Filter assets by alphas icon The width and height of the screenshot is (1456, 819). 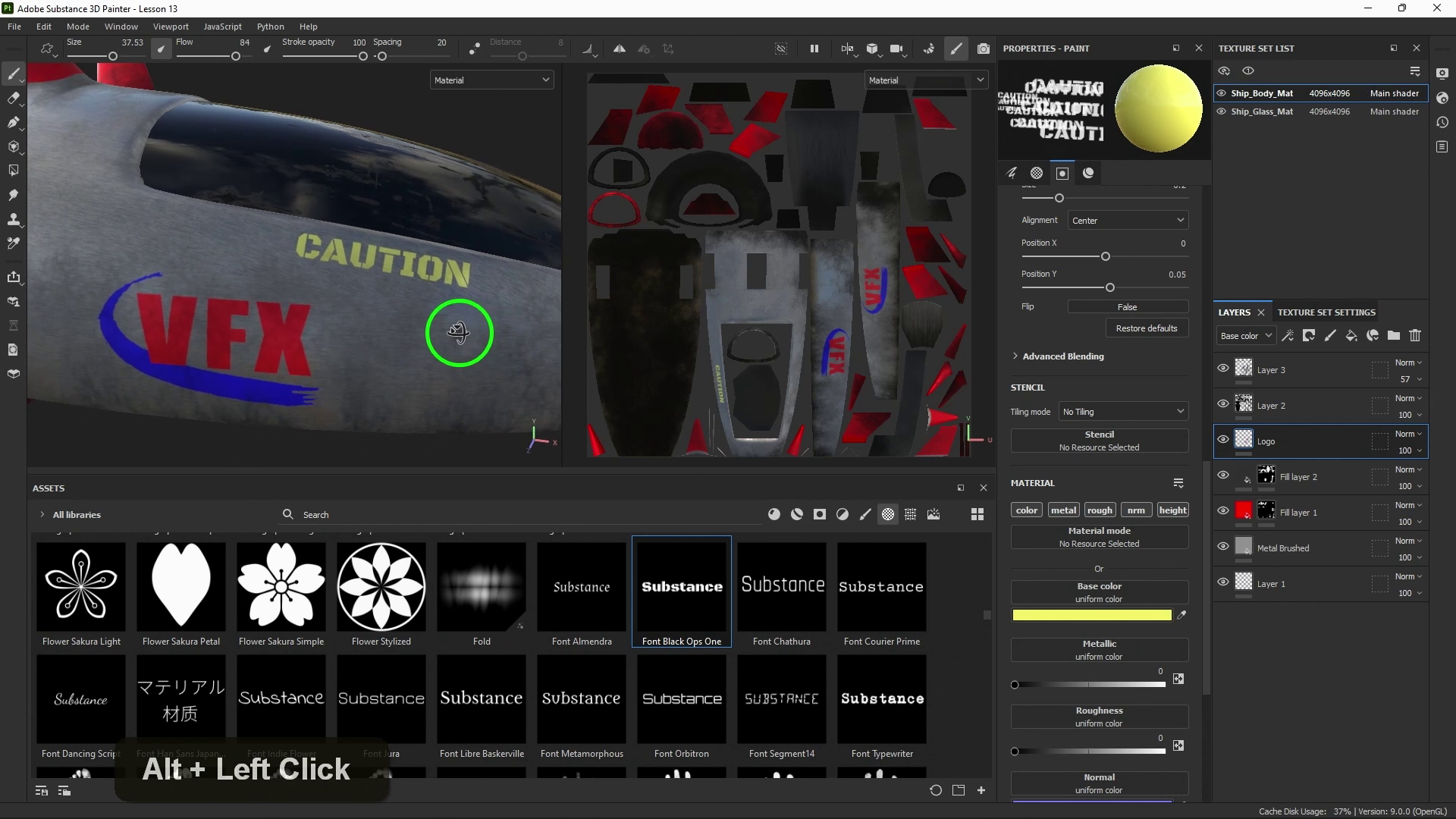[888, 514]
